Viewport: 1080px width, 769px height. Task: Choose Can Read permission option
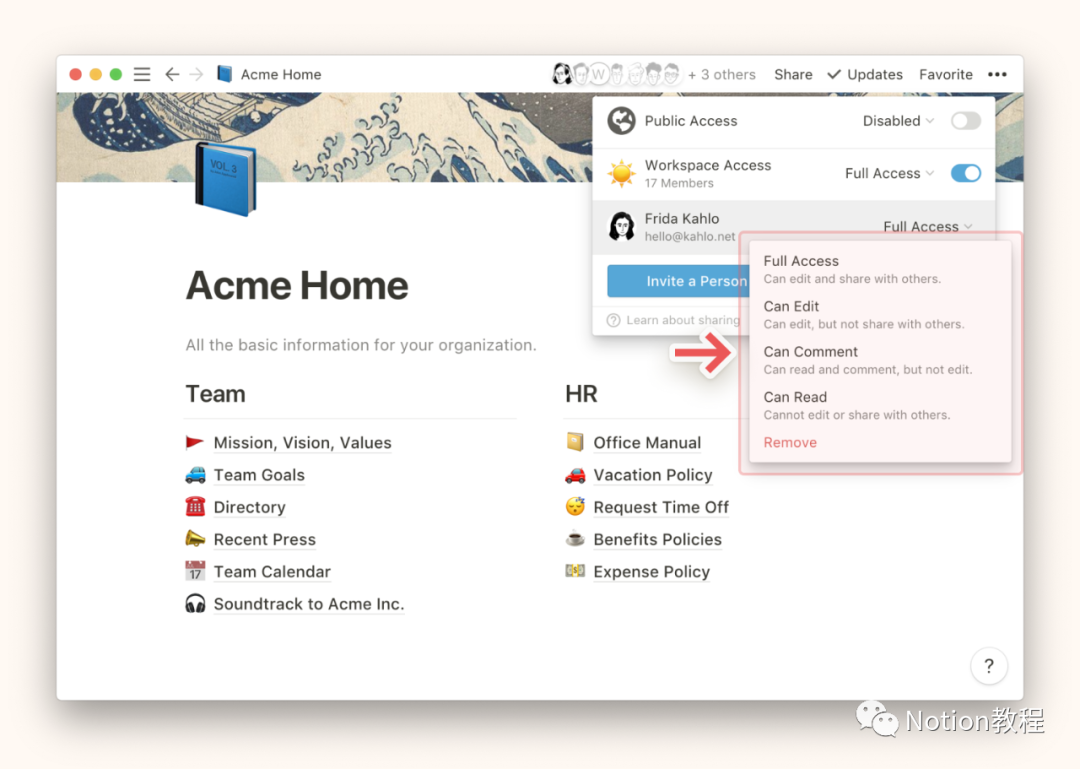click(795, 397)
